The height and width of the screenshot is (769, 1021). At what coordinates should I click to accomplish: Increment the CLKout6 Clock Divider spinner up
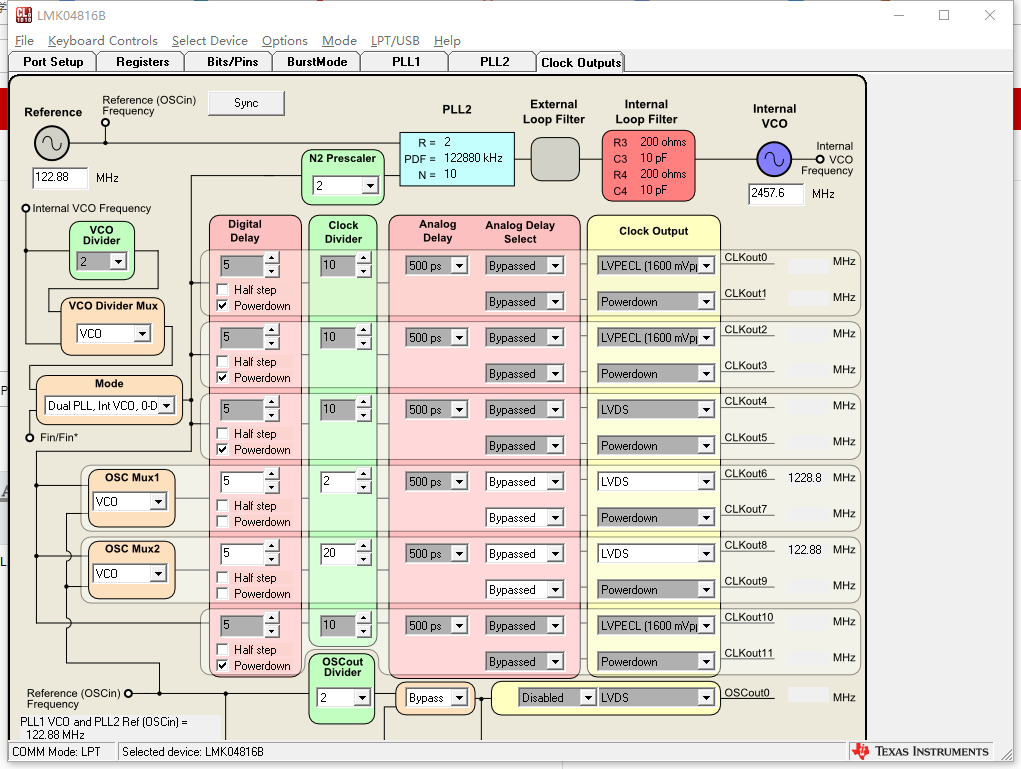363,475
